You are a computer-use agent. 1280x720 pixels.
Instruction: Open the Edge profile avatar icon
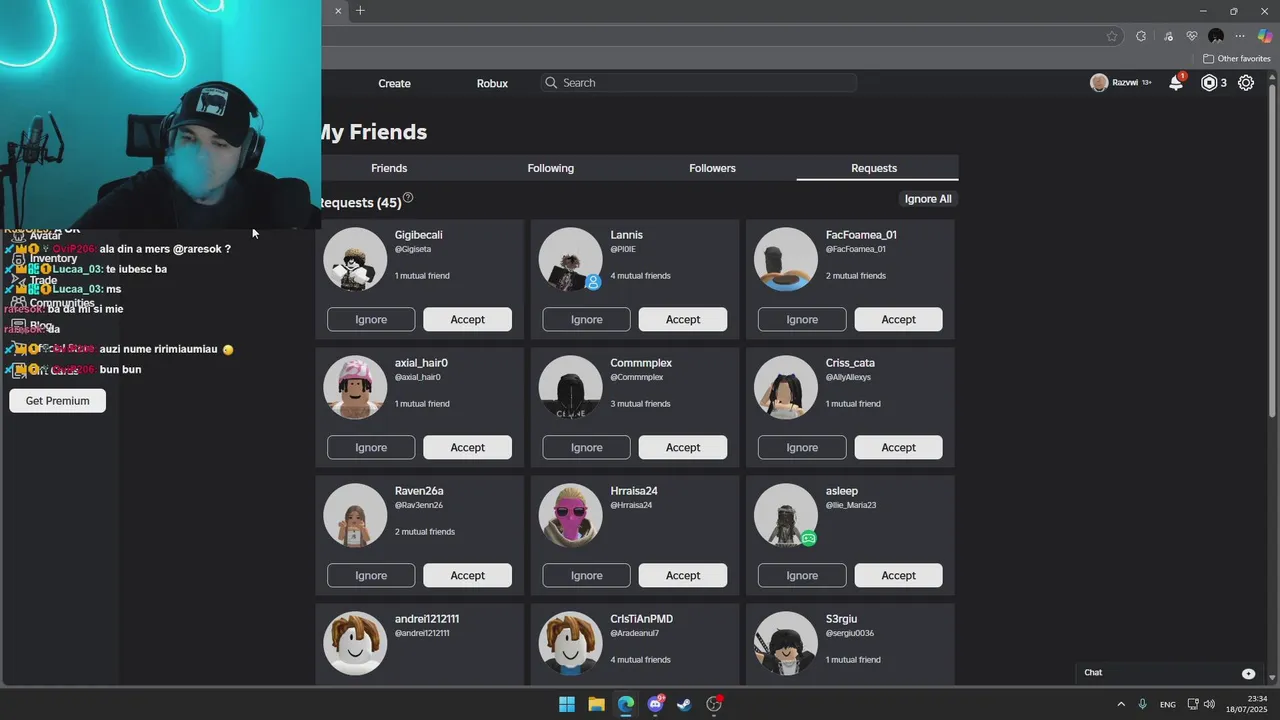(x=1216, y=36)
